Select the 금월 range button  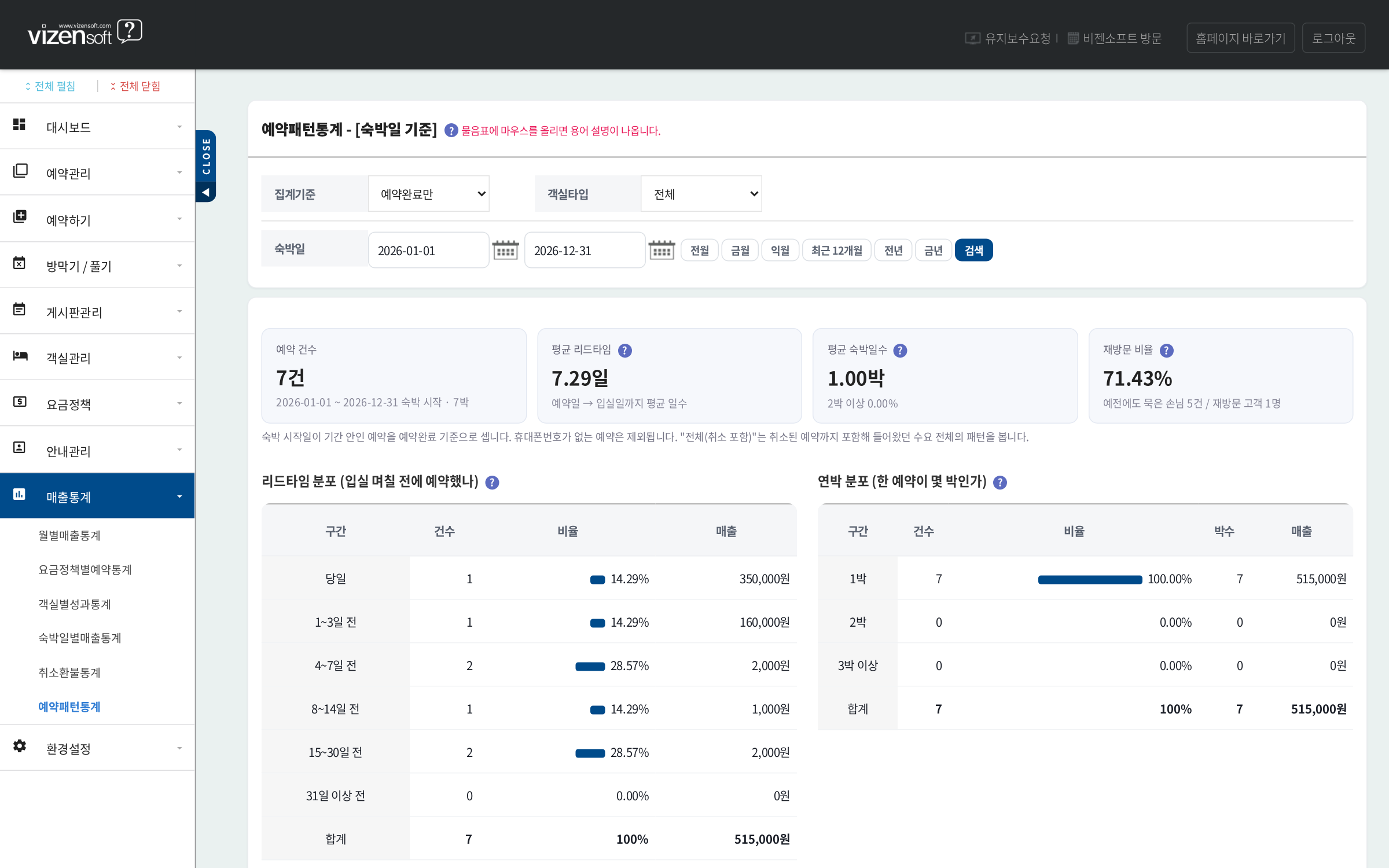click(740, 250)
